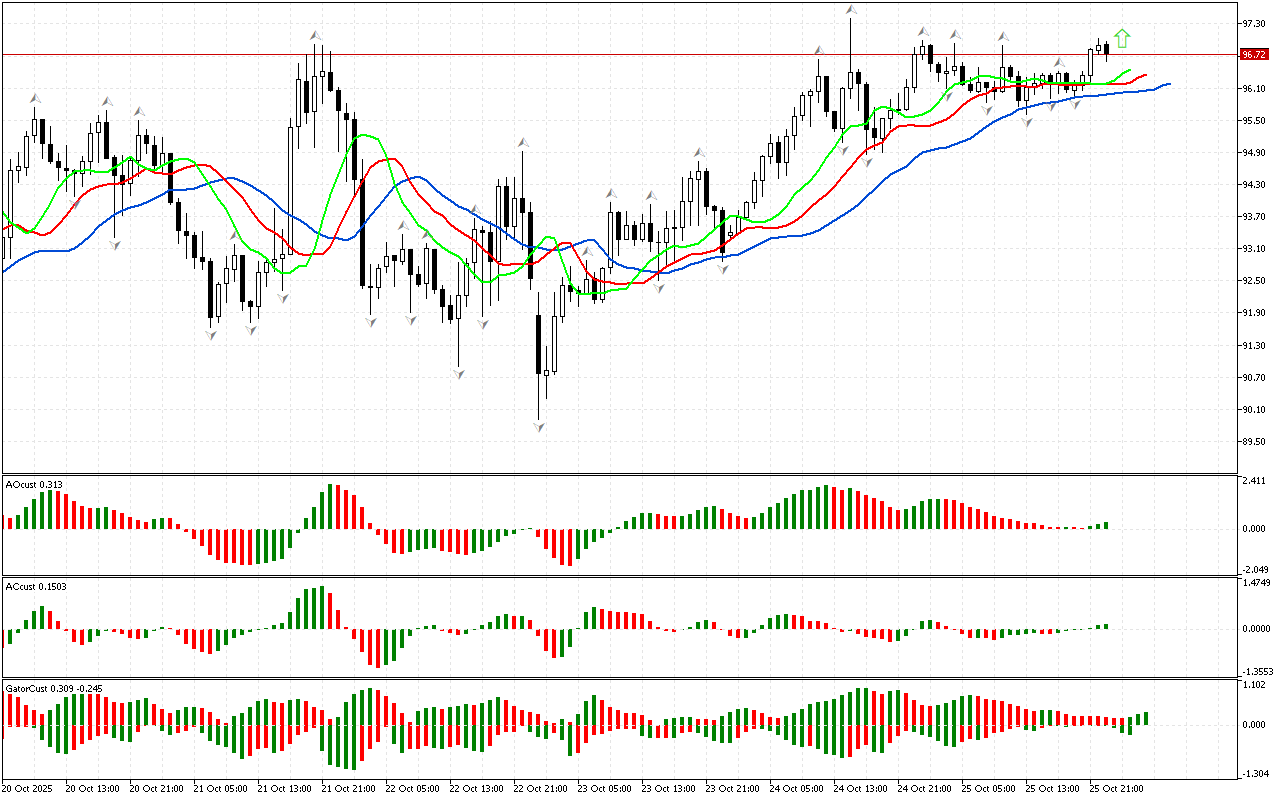This screenshot has height=800, width=1280.
Task: Select the AOcust 0.313 indicator label
Action: tap(35, 484)
